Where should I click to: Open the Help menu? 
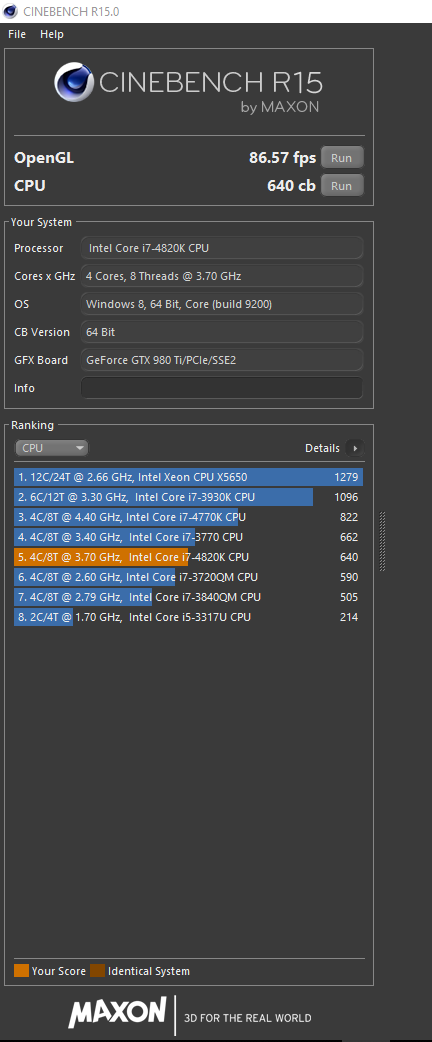(x=52, y=34)
